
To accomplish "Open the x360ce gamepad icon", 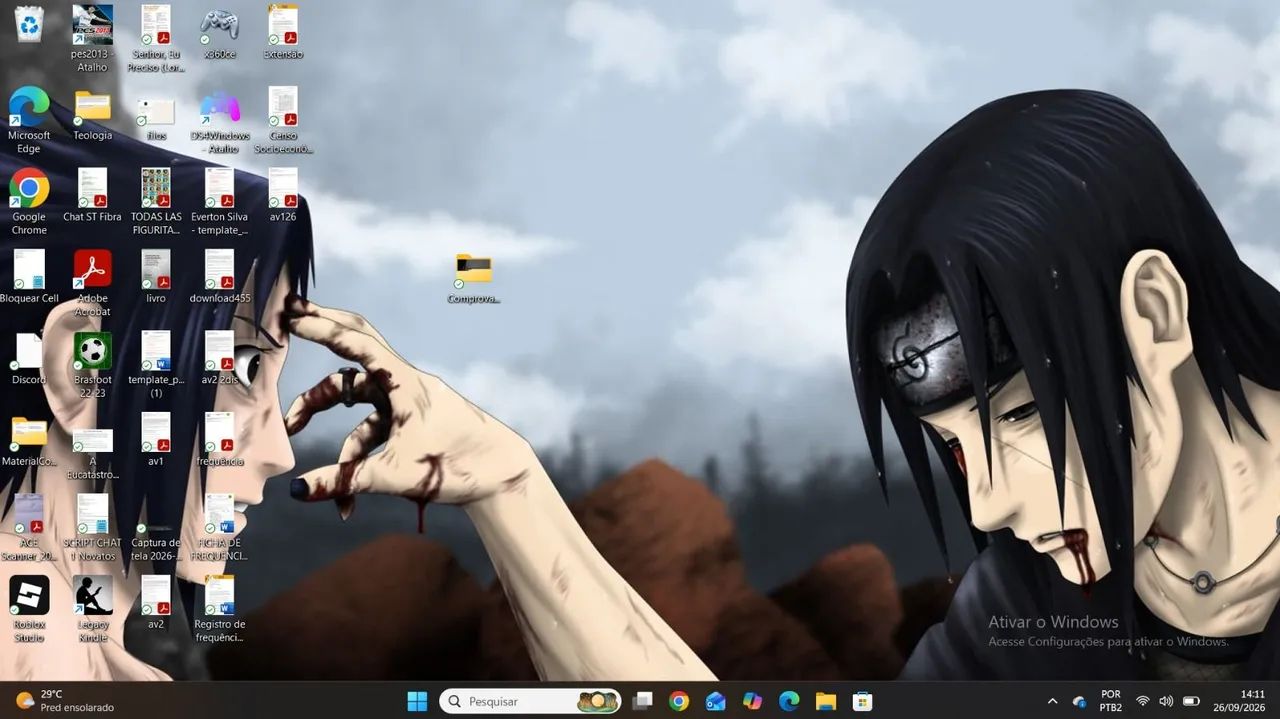I will pos(219,32).
